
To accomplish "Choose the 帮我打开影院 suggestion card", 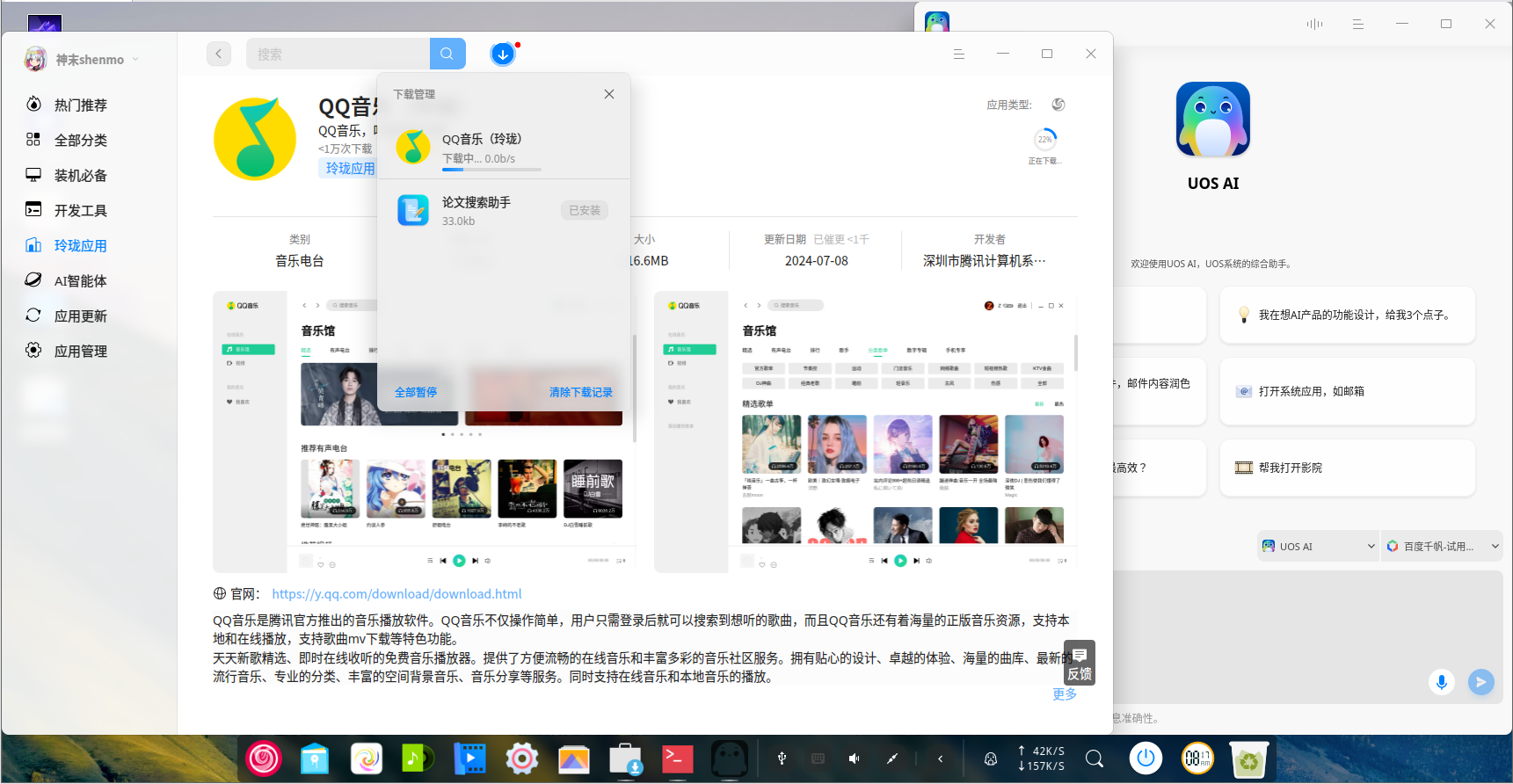I will pos(1347,468).
